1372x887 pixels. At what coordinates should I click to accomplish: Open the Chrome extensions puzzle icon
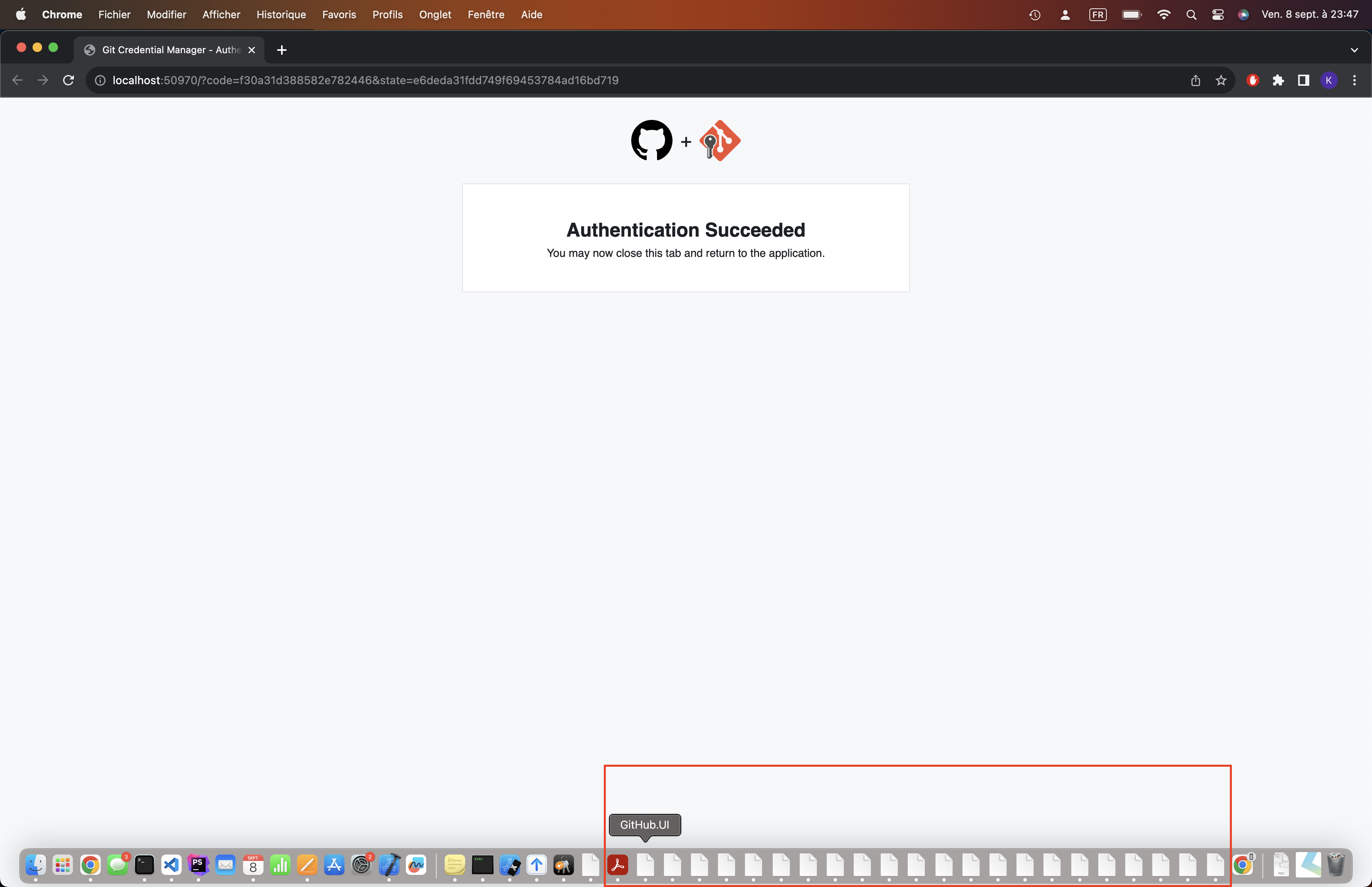pyautogui.click(x=1279, y=80)
